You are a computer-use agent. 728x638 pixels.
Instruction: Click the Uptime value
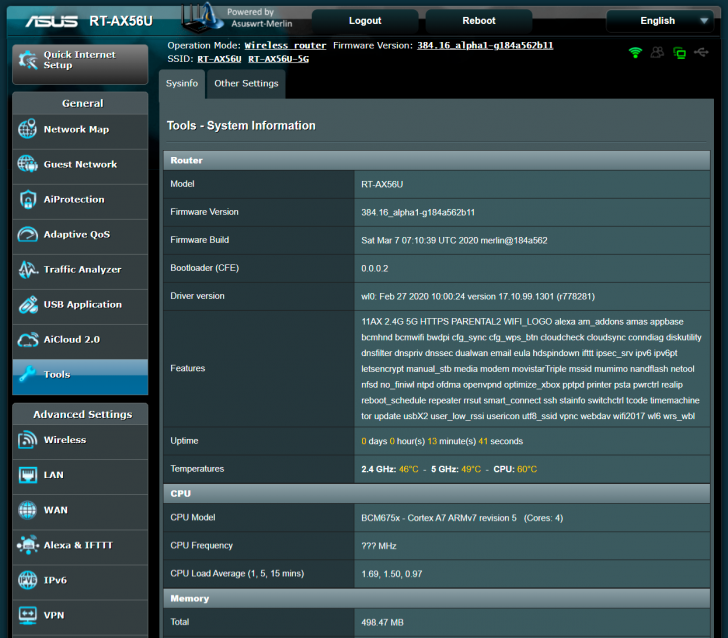[x=442, y=441]
